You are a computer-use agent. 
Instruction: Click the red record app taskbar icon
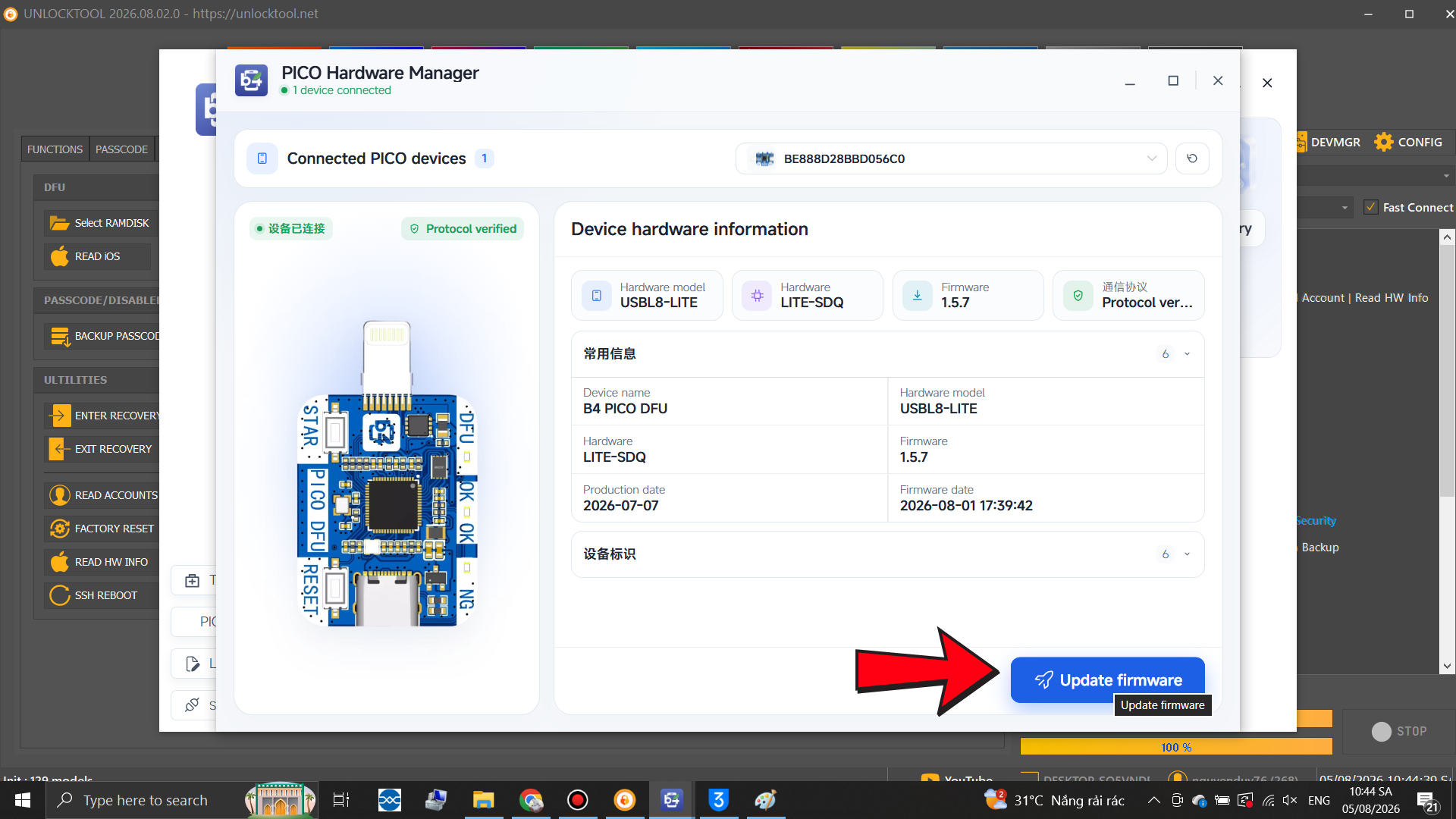(578, 800)
